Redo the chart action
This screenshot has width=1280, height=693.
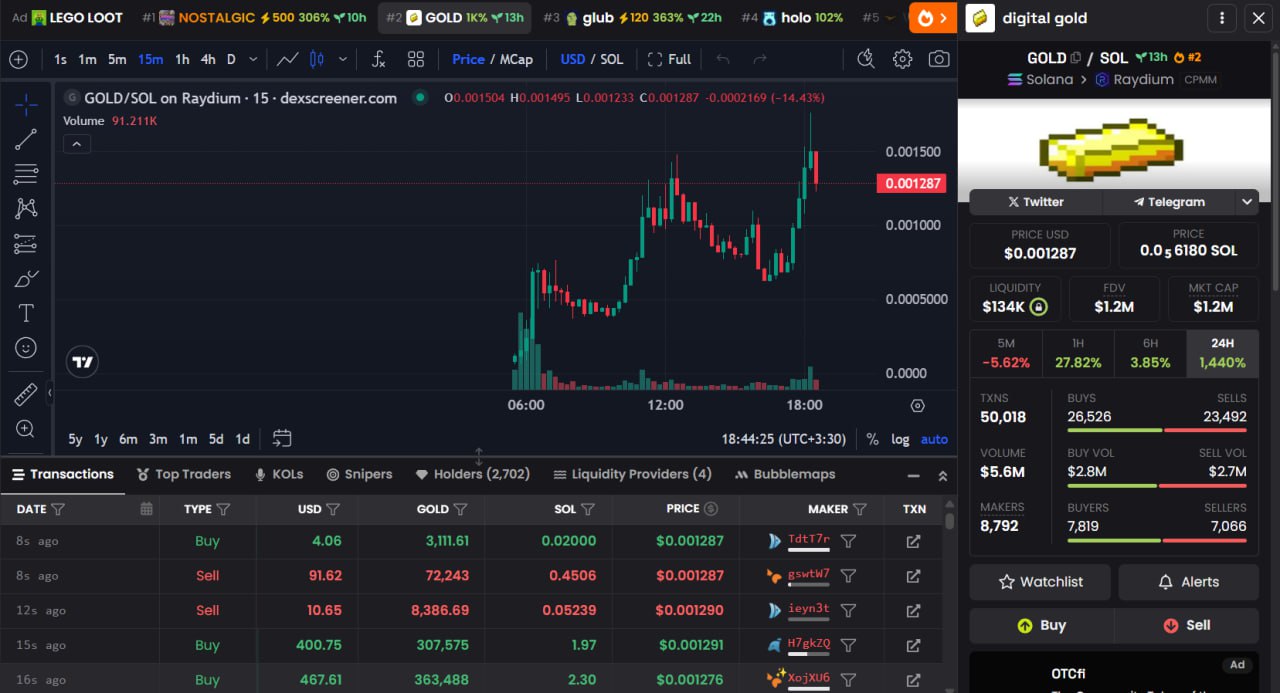[759, 59]
